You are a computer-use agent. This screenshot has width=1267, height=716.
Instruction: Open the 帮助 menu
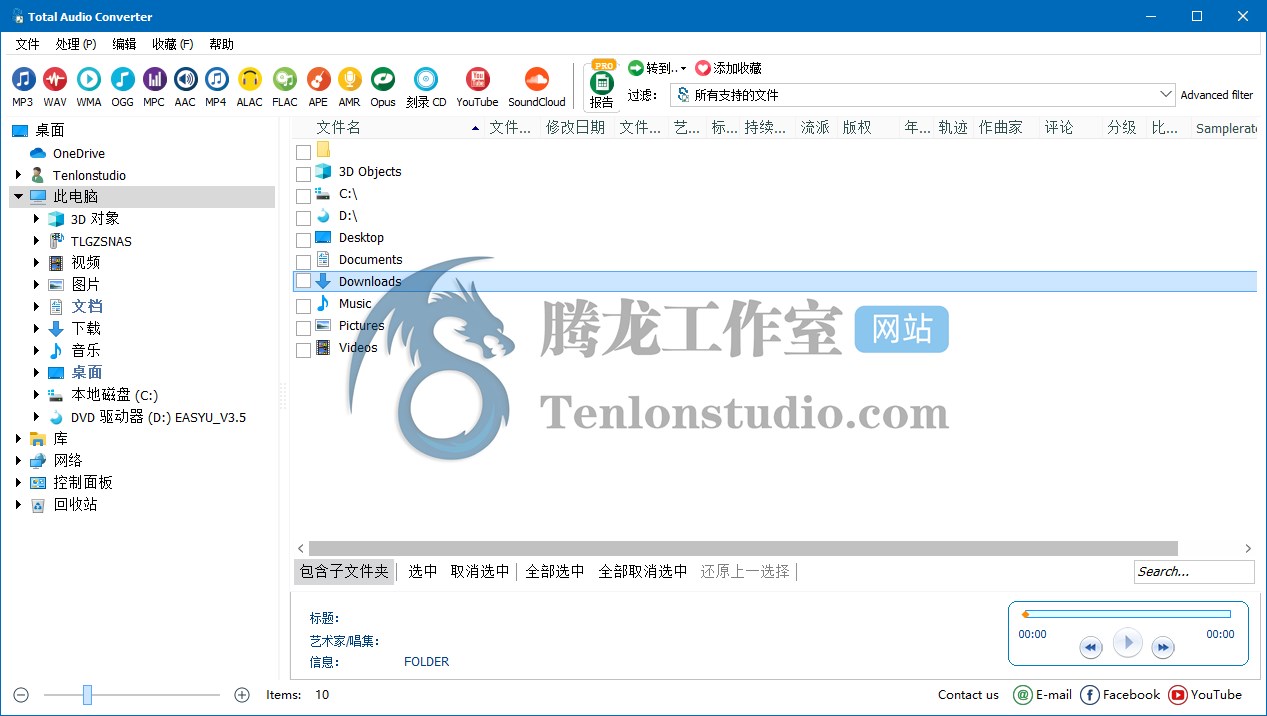point(221,44)
